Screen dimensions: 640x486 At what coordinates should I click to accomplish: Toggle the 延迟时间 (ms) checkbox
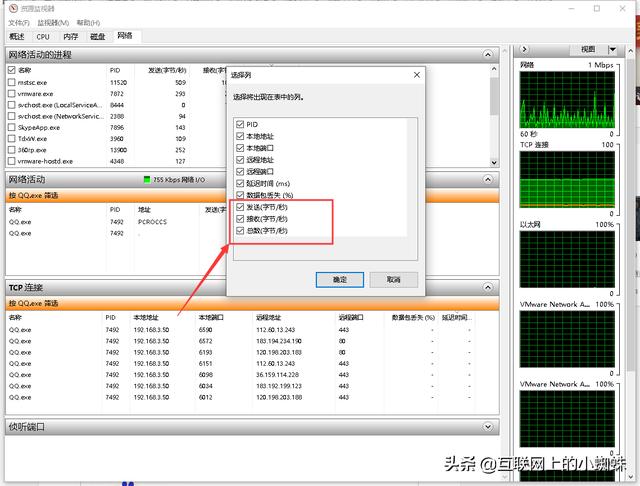pyautogui.click(x=240, y=183)
